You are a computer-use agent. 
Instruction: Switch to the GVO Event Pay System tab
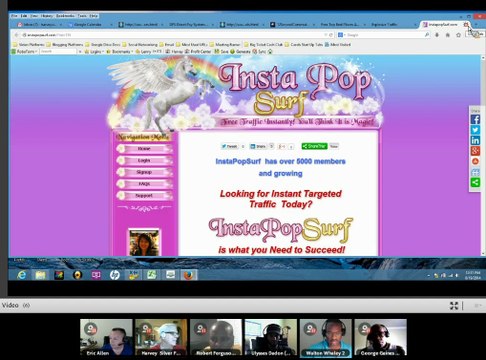point(189,24)
